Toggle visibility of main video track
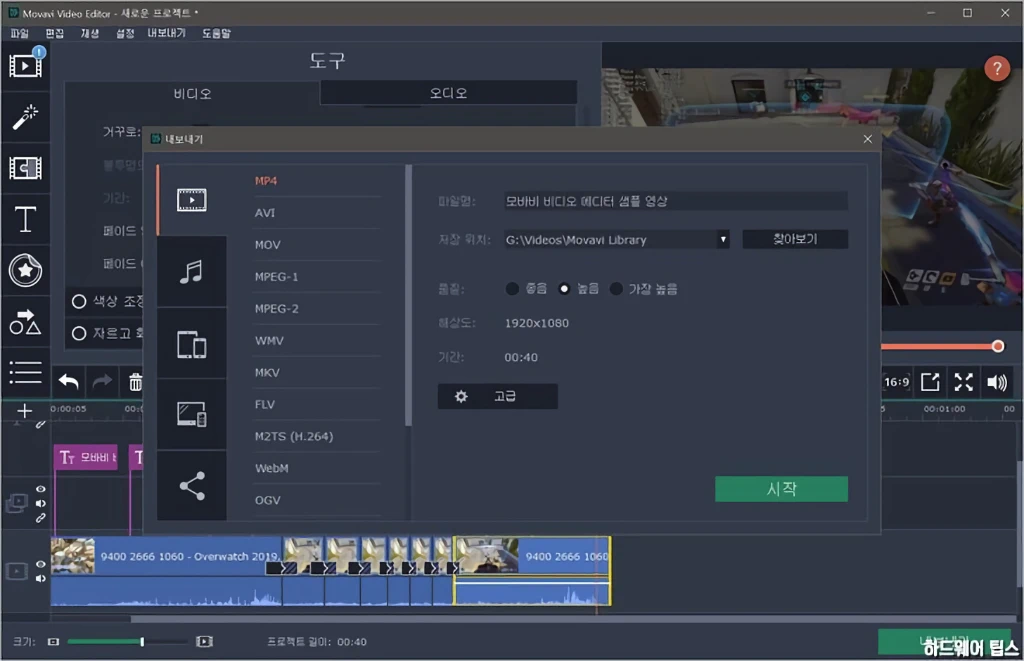 (40, 564)
